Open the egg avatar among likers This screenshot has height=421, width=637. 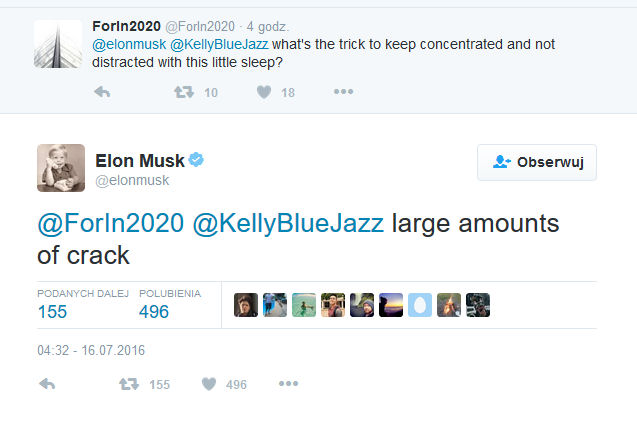(x=420, y=305)
